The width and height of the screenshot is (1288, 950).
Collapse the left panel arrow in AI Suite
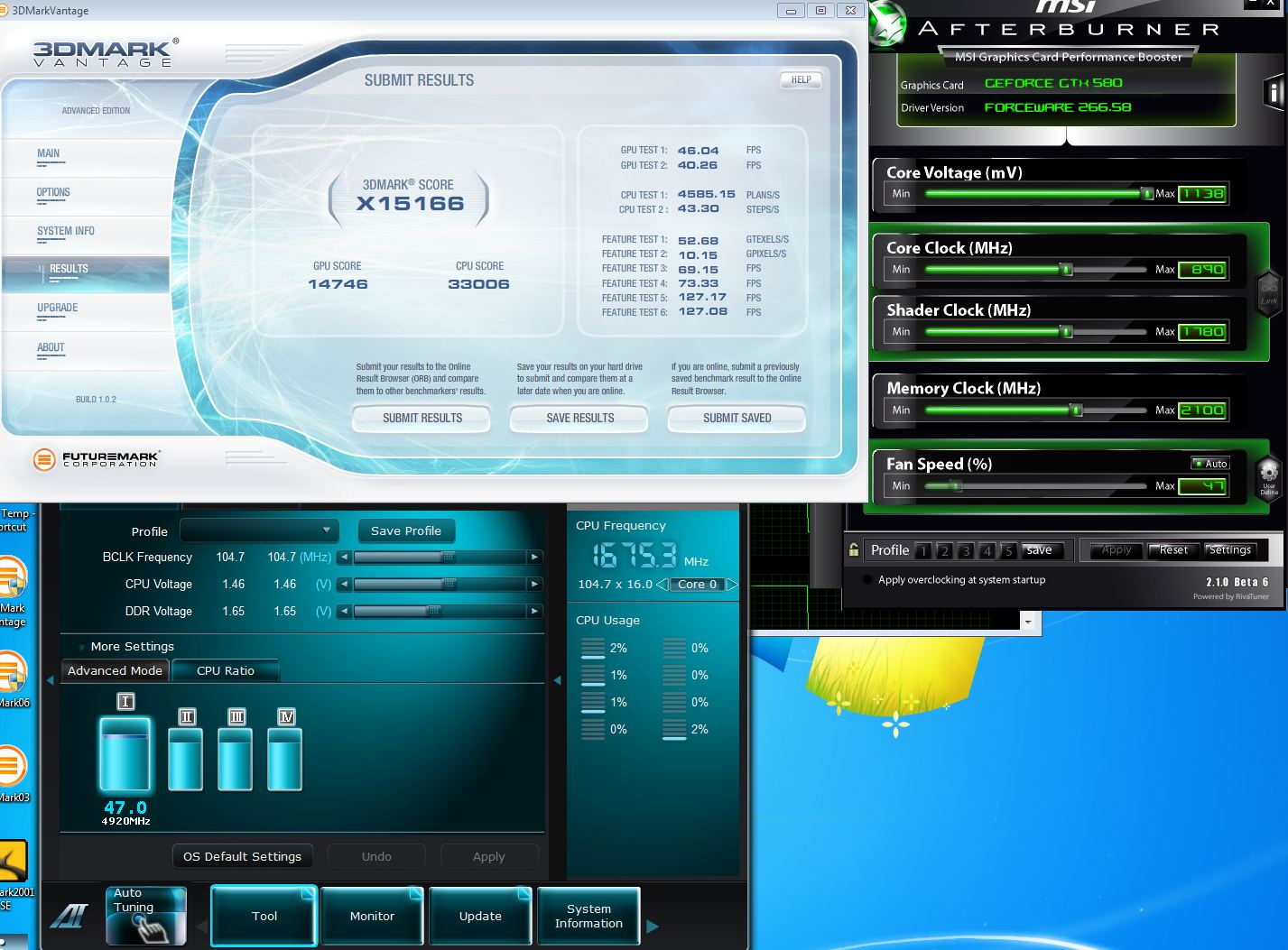(51, 679)
